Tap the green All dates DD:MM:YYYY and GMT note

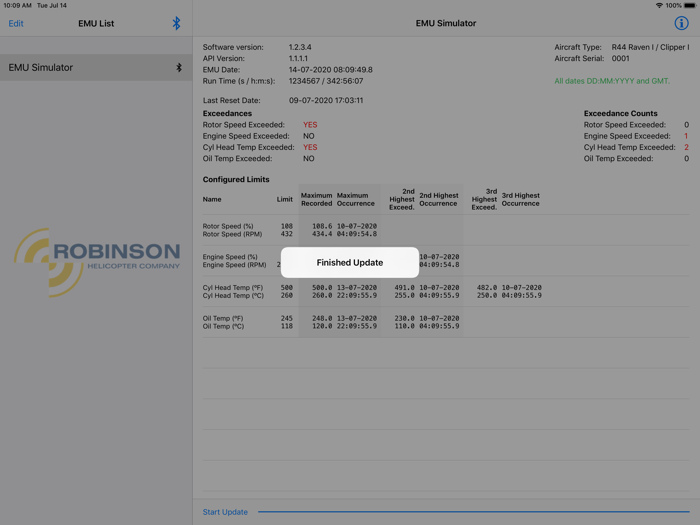(612, 81)
